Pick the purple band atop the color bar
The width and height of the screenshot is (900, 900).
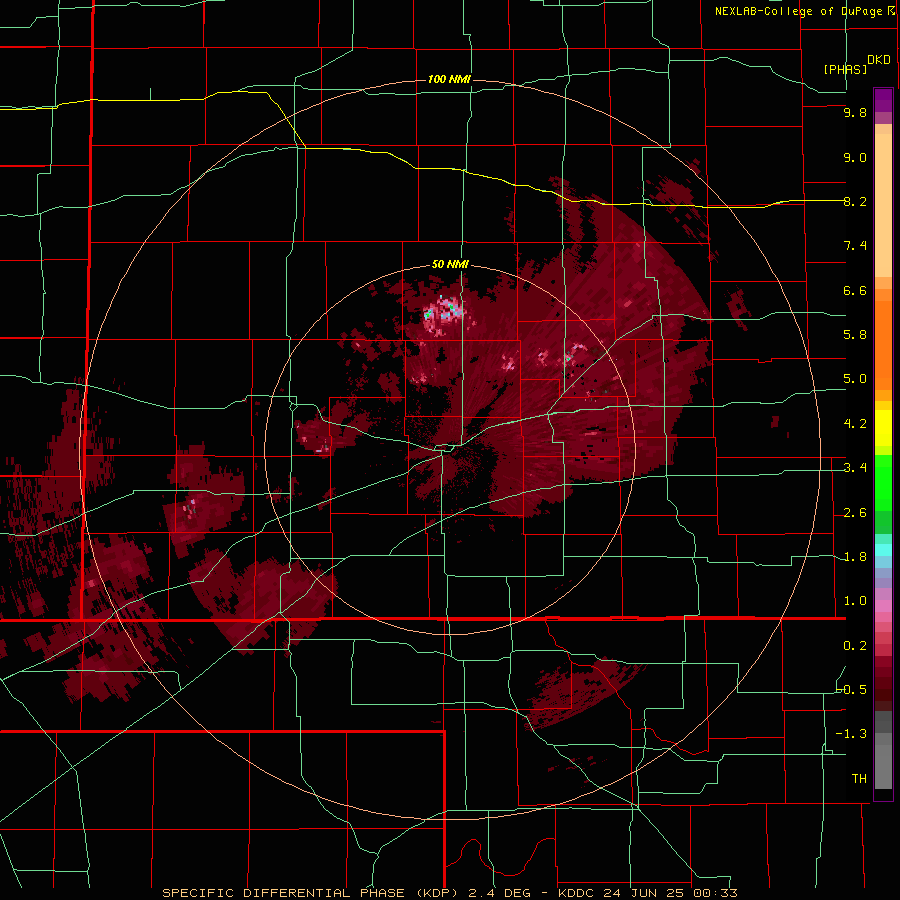(x=883, y=100)
